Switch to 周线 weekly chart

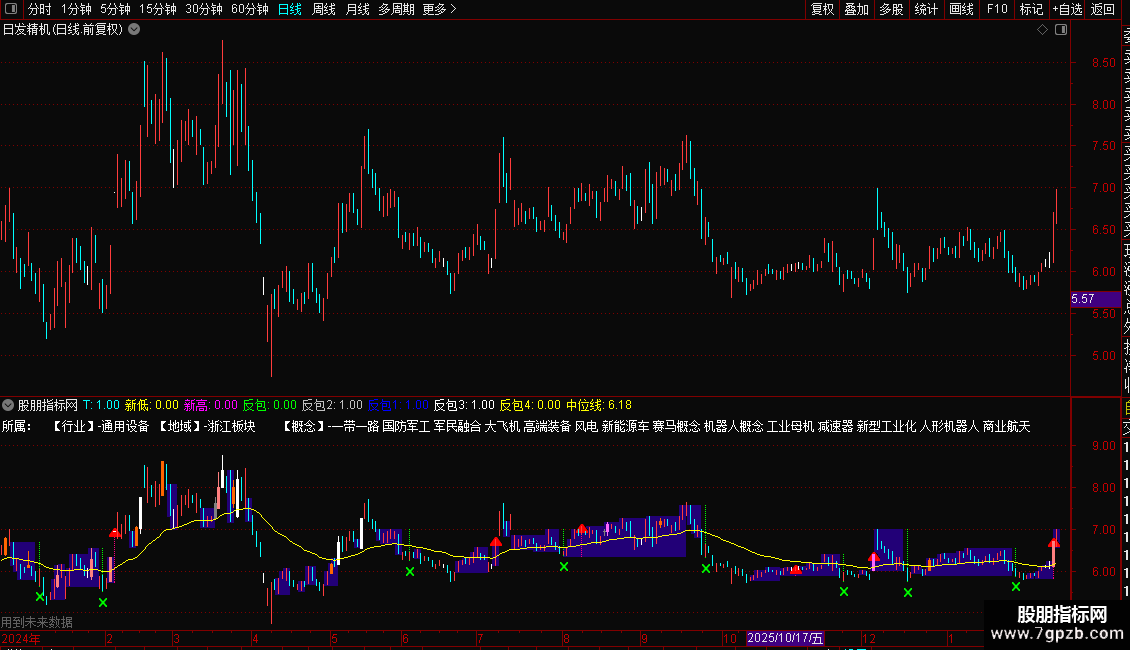click(324, 9)
